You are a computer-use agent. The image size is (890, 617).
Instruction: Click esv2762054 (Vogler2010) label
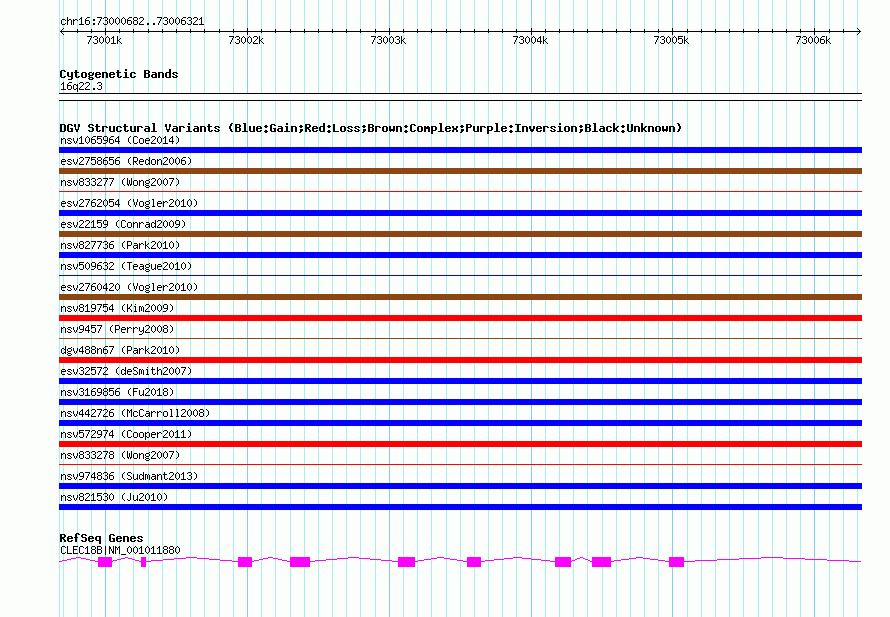click(x=129, y=203)
